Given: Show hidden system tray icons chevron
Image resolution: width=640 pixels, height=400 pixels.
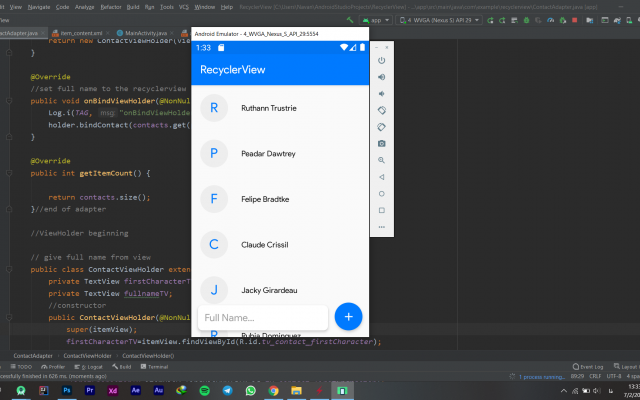Looking at the screenshot, I should 564,391.
